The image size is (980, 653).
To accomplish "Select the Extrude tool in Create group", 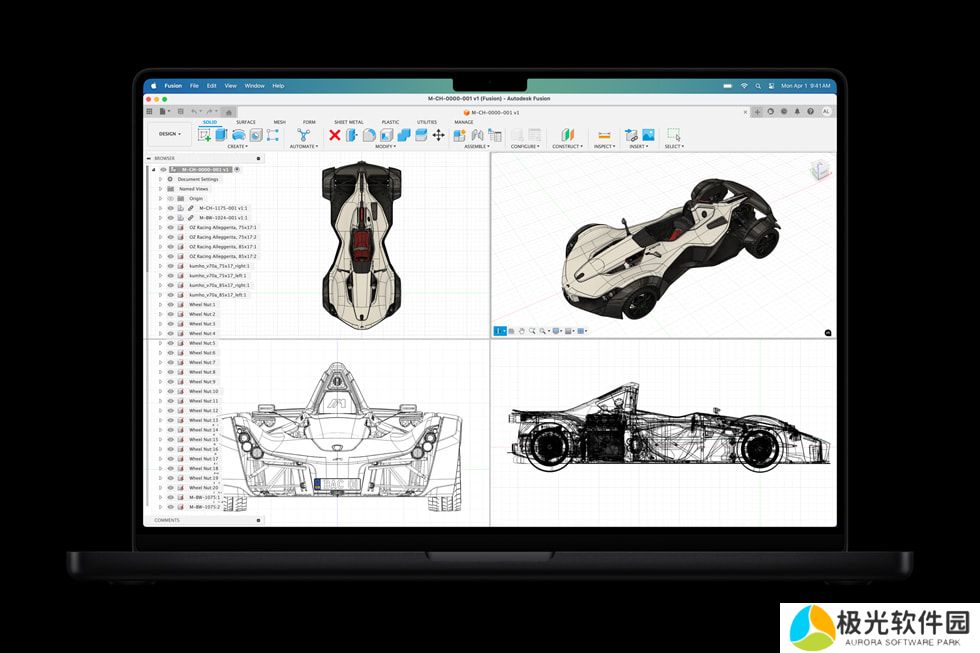I will tap(221, 135).
